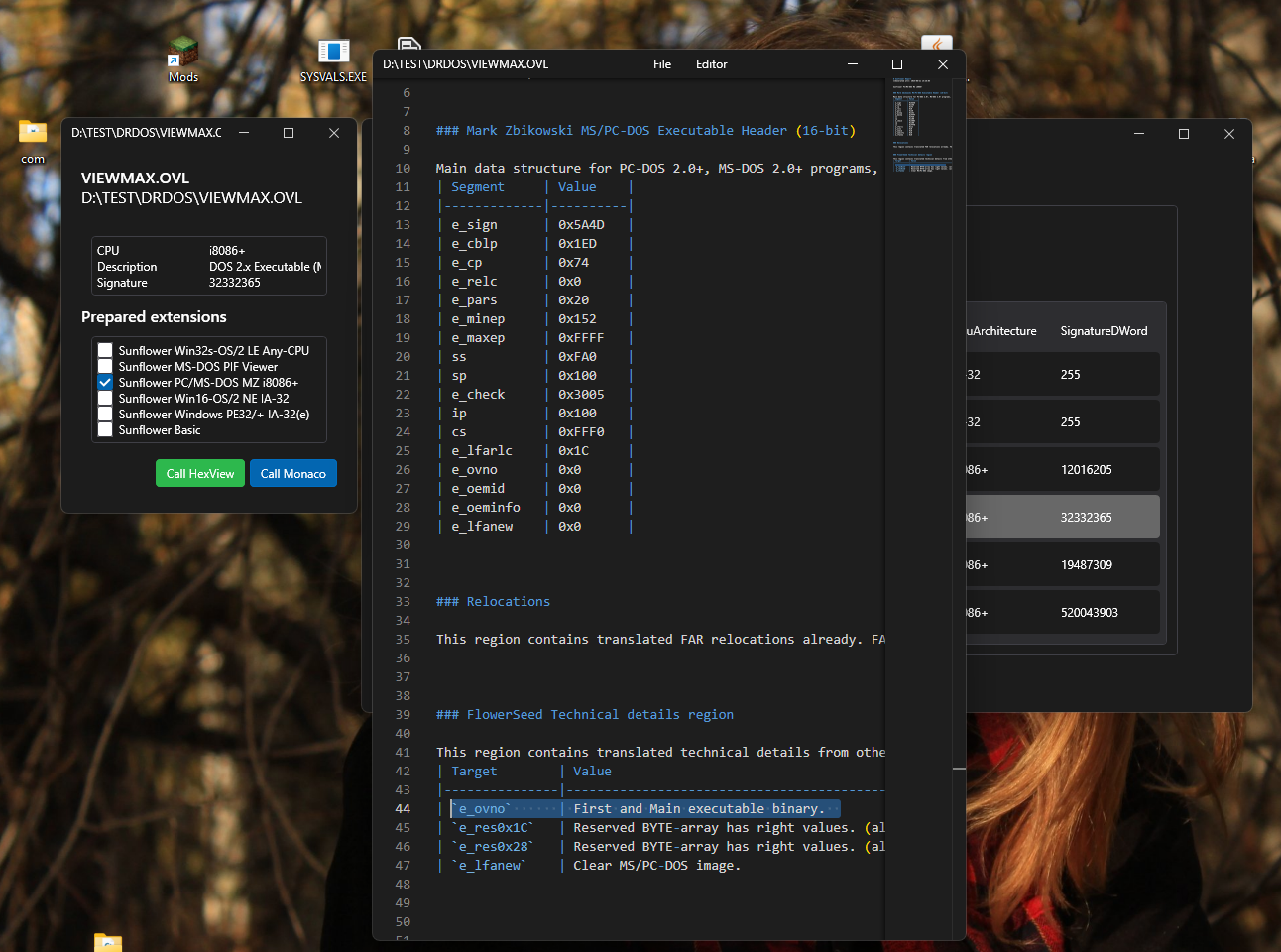Maximize the background table window
This screenshot has width=1281, height=952.
tap(1184, 134)
